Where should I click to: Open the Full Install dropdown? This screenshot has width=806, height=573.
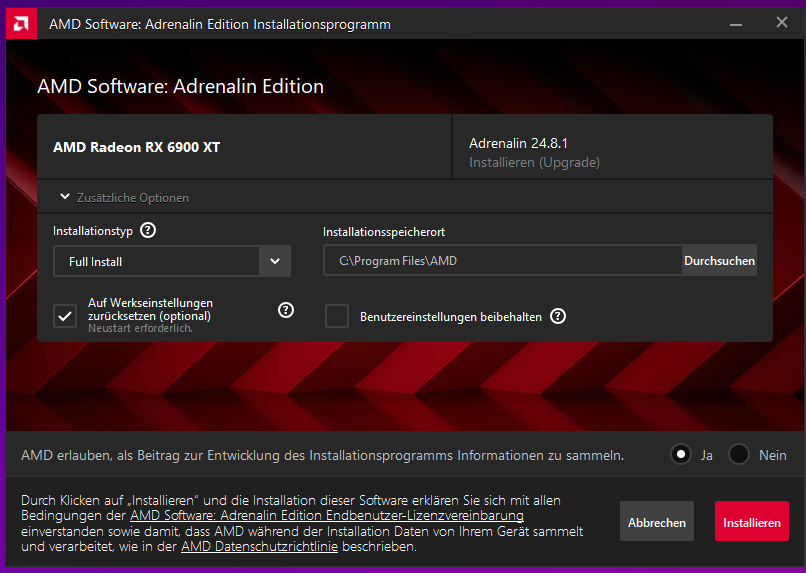pos(172,261)
